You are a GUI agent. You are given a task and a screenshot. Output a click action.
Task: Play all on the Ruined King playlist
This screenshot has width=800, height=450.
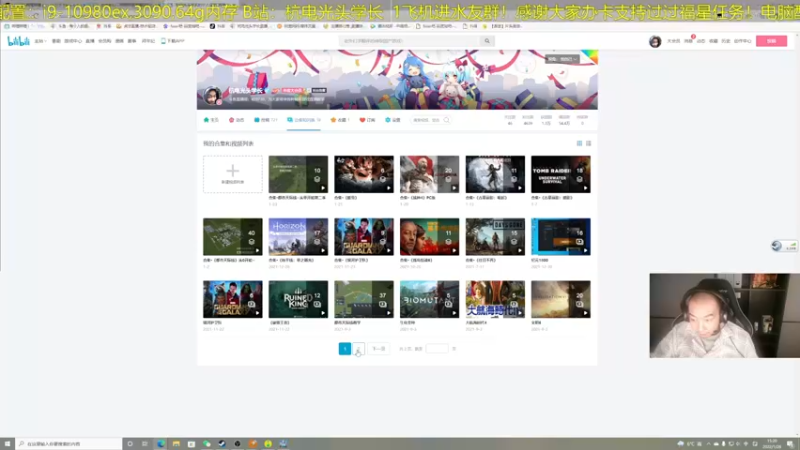click(323, 313)
